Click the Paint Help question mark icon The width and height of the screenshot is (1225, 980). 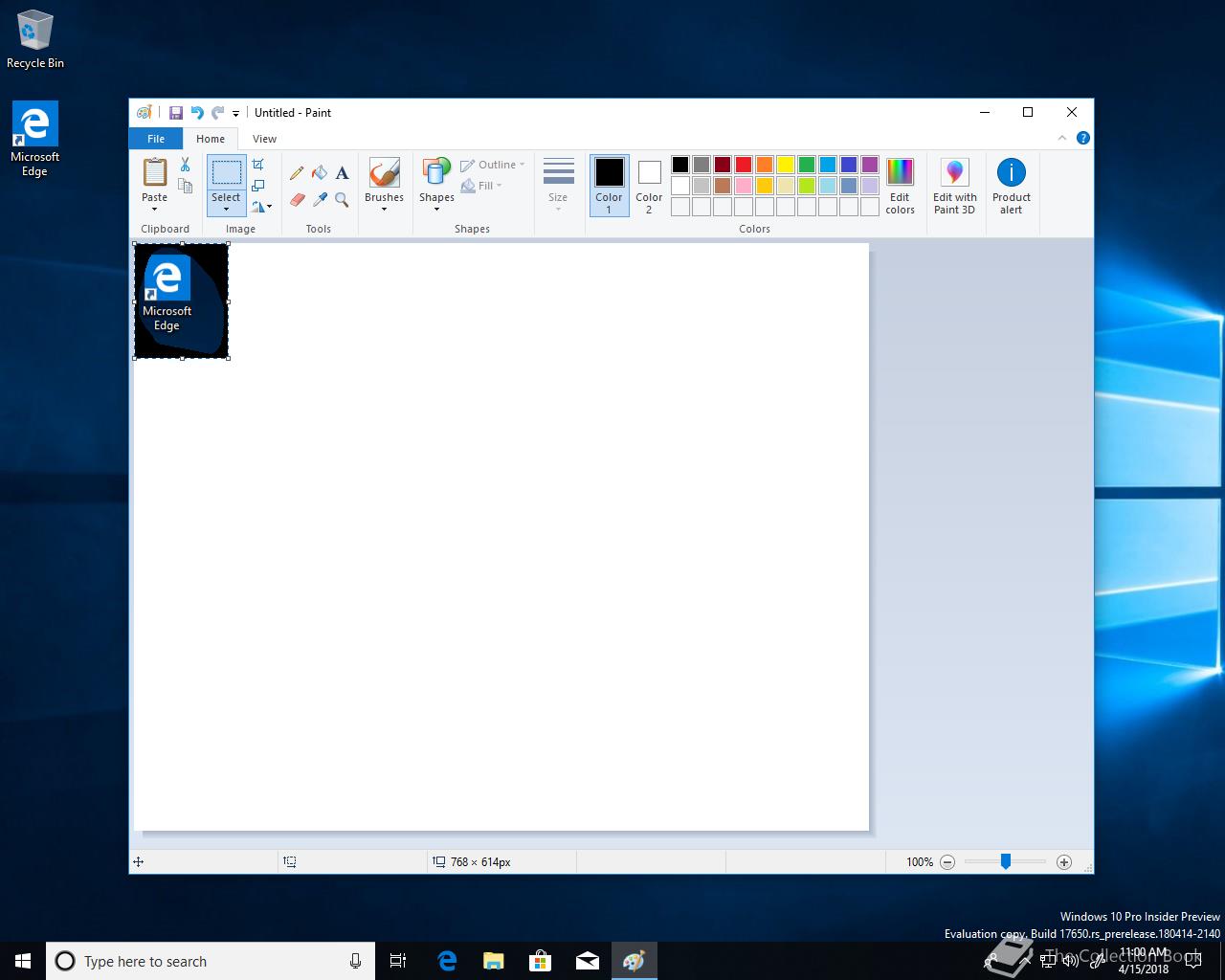coord(1083,138)
